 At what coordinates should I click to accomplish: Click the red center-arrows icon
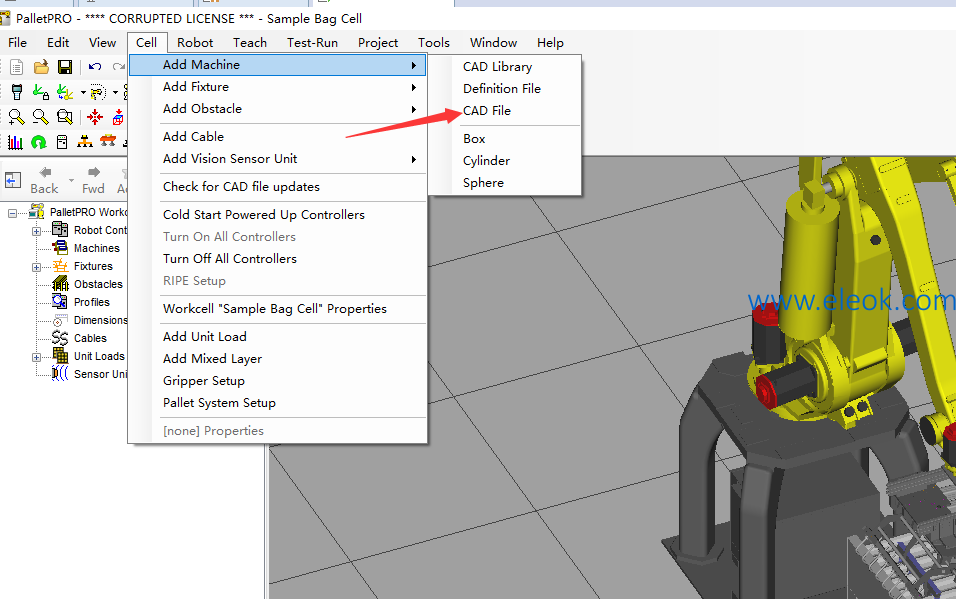tap(95, 117)
